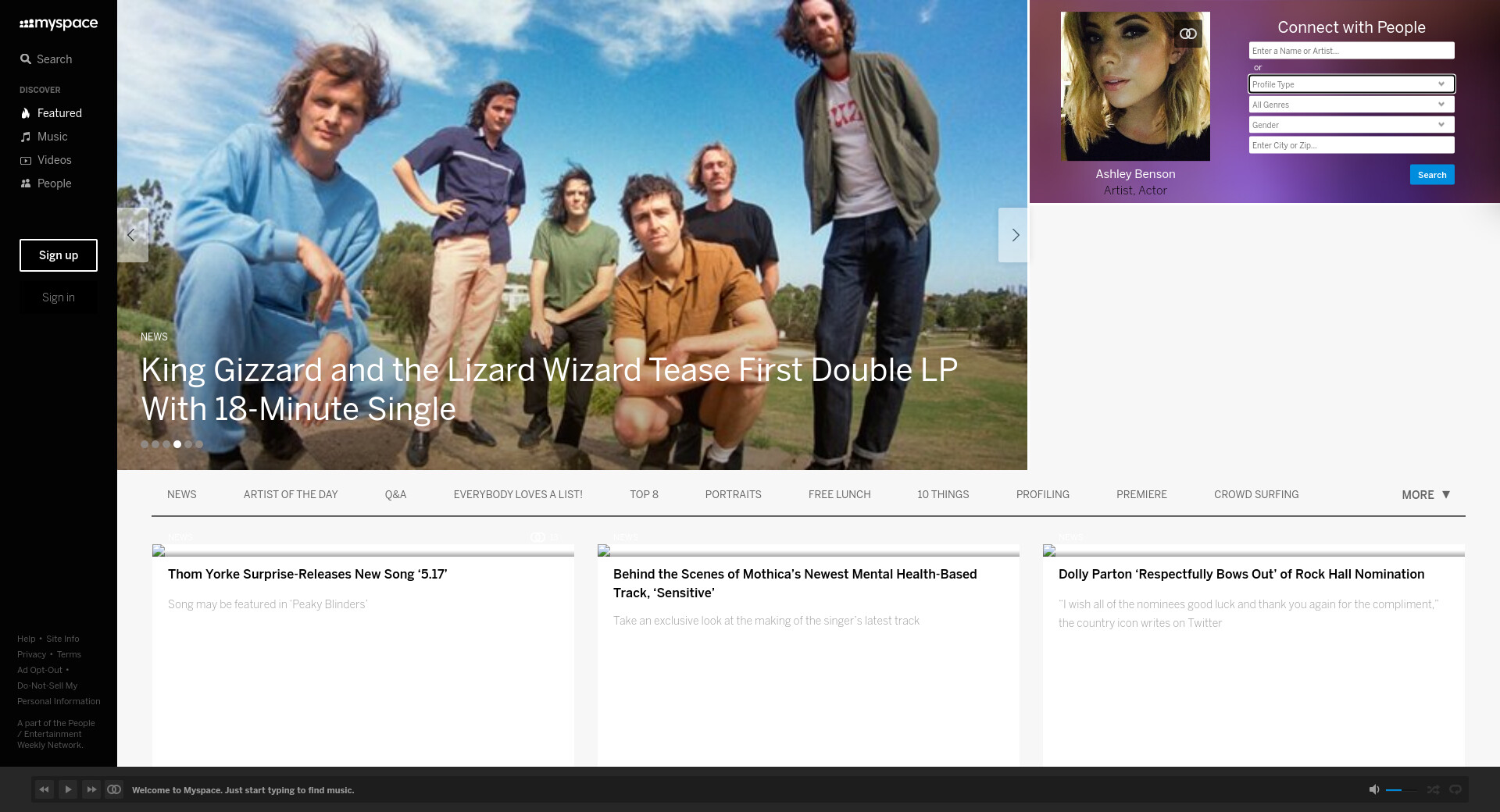The image size is (1500, 812).
Task: Open the Music section note icon
Action: (x=26, y=137)
